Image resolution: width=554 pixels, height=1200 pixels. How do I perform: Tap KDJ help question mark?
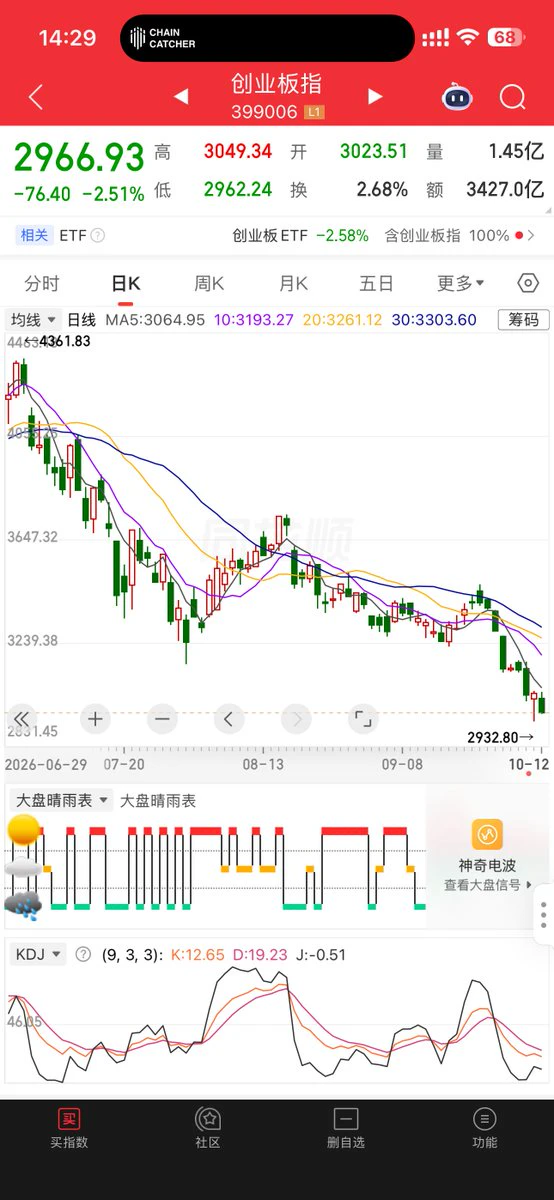(x=84, y=955)
